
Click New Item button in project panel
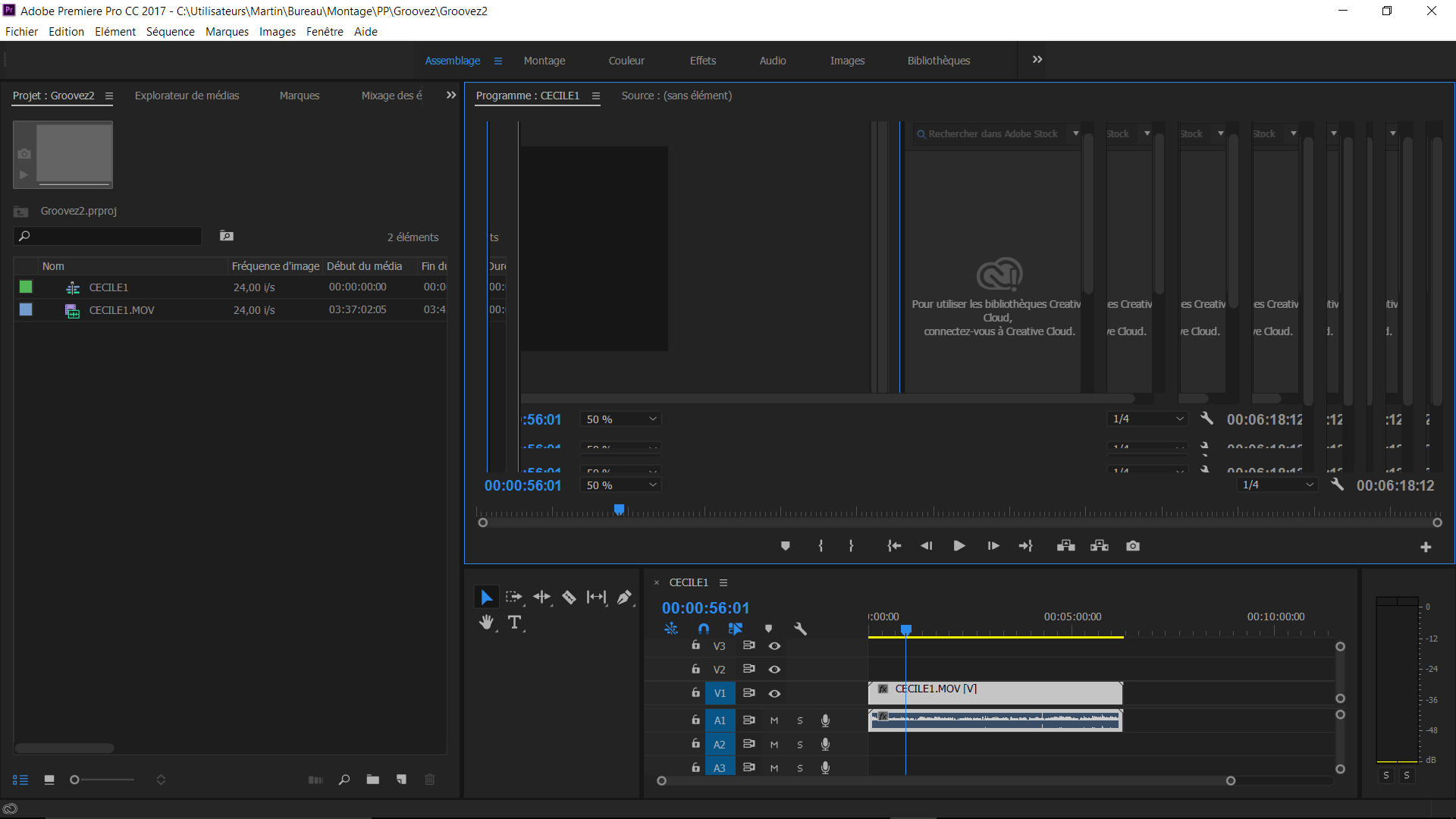pos(402,780)
